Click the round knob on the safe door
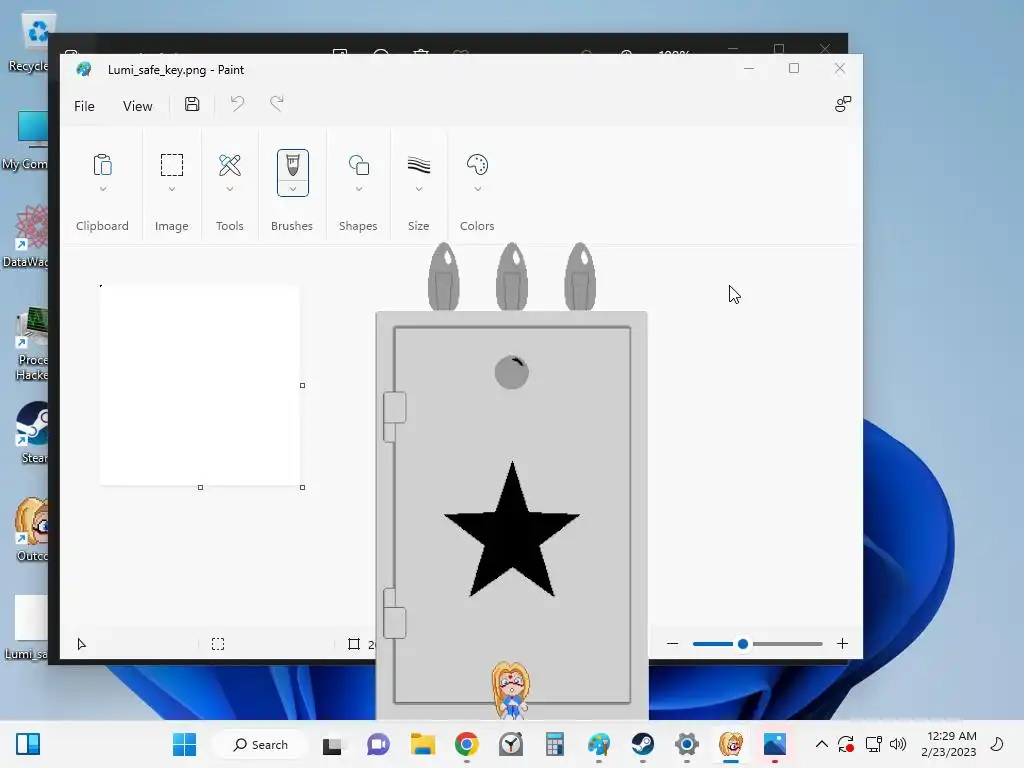This screenshot has height=768, width=1024. [511, 372]
